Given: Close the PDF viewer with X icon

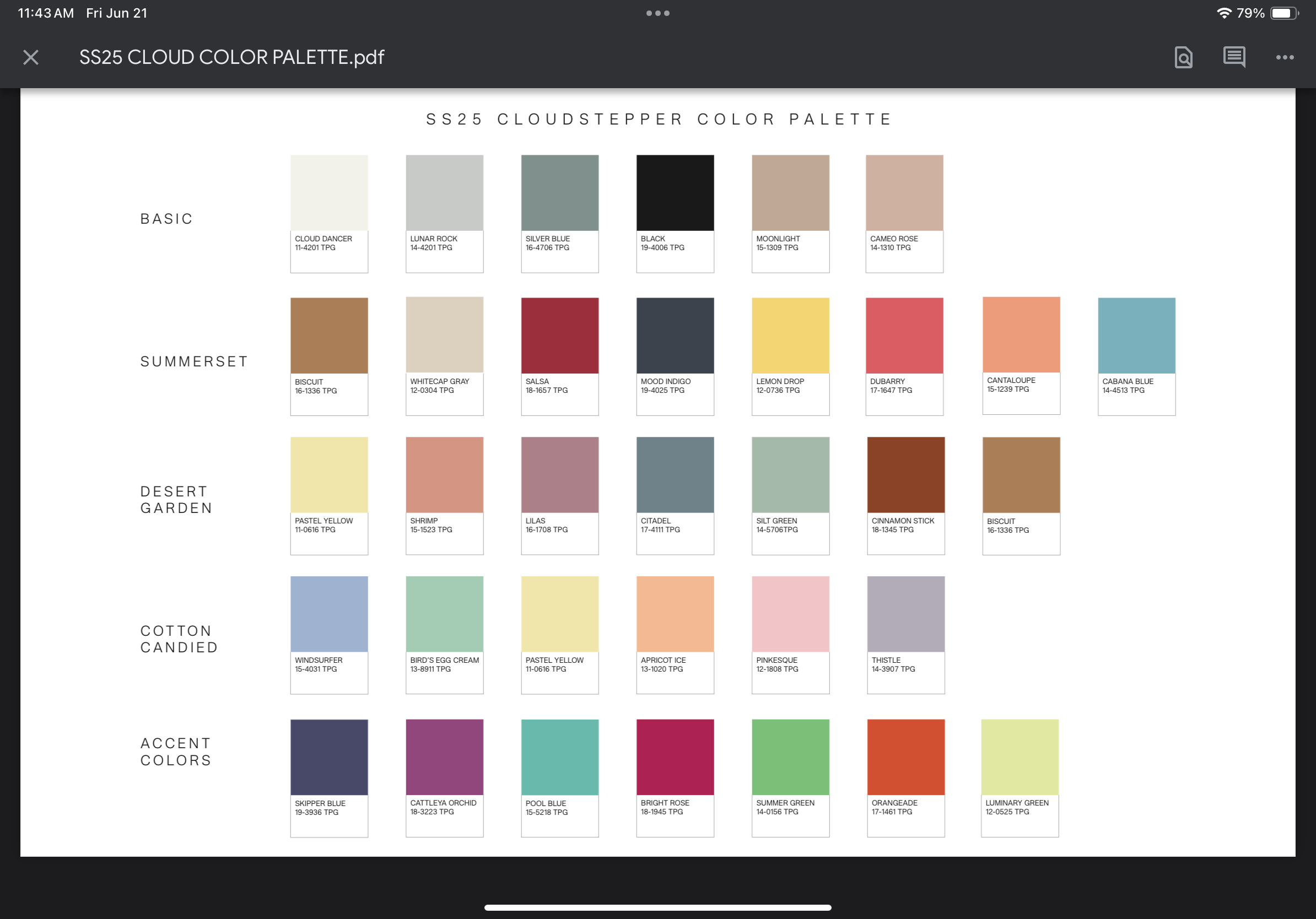Looking at the screenshot, I should (31, 57).
